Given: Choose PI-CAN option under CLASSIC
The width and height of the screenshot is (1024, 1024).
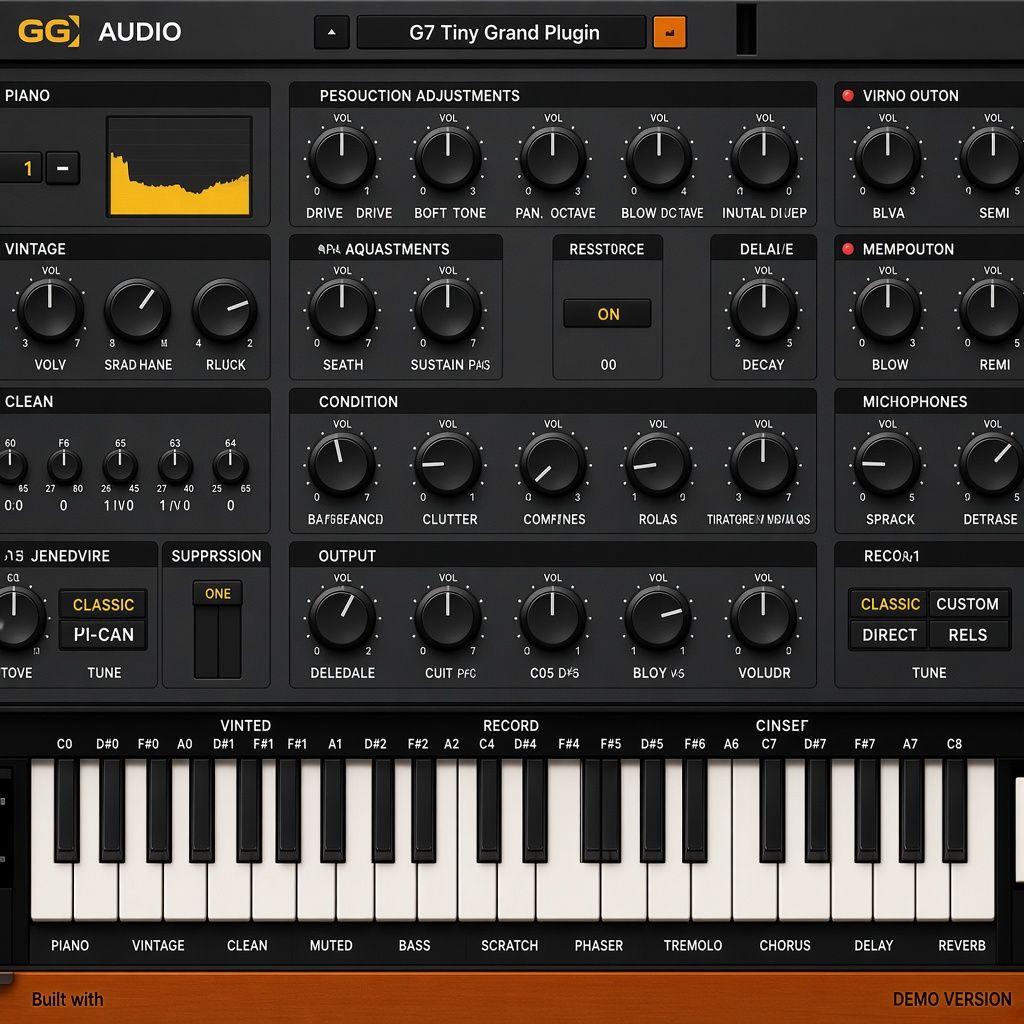Looking at the screenshot, I should coord(103,634).
